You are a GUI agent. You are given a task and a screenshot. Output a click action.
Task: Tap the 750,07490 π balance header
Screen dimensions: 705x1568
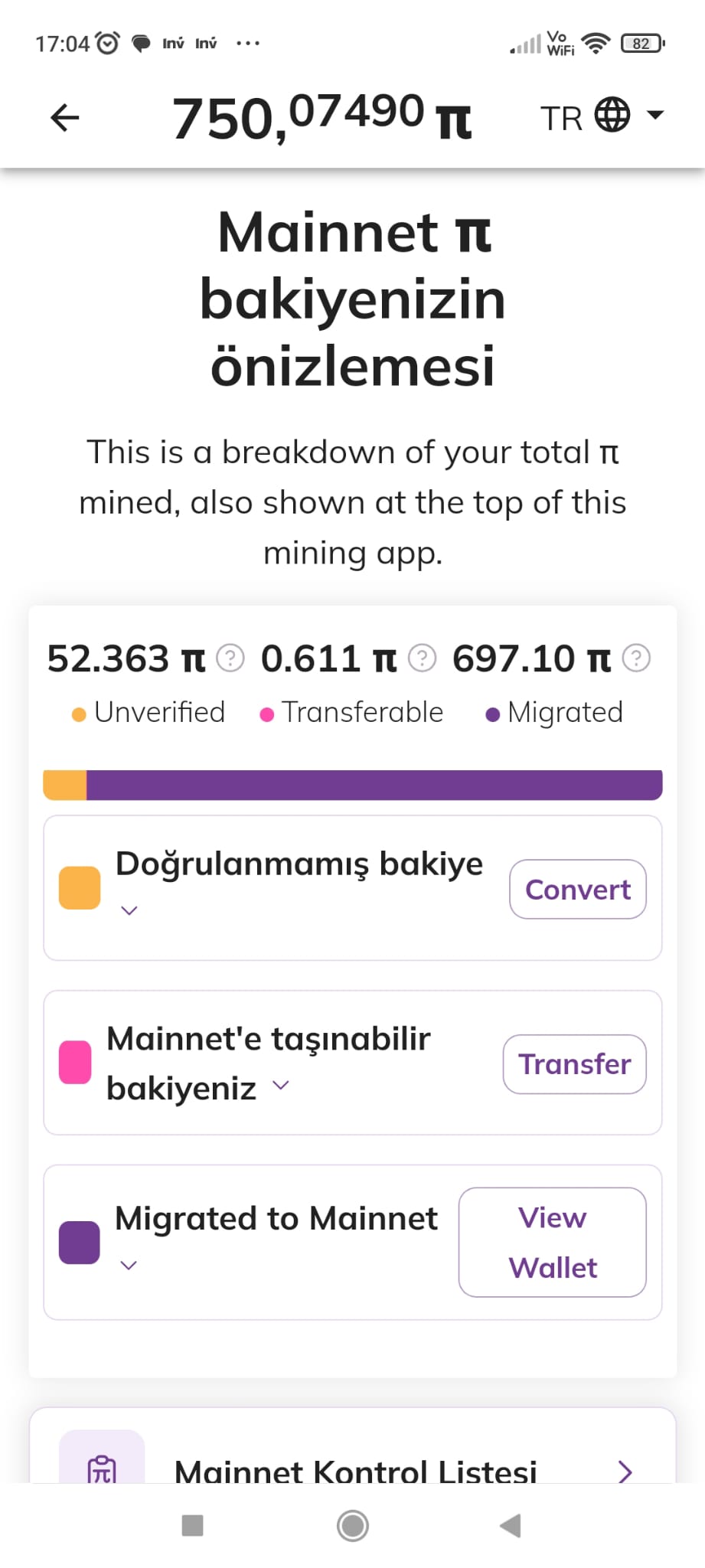321,117
